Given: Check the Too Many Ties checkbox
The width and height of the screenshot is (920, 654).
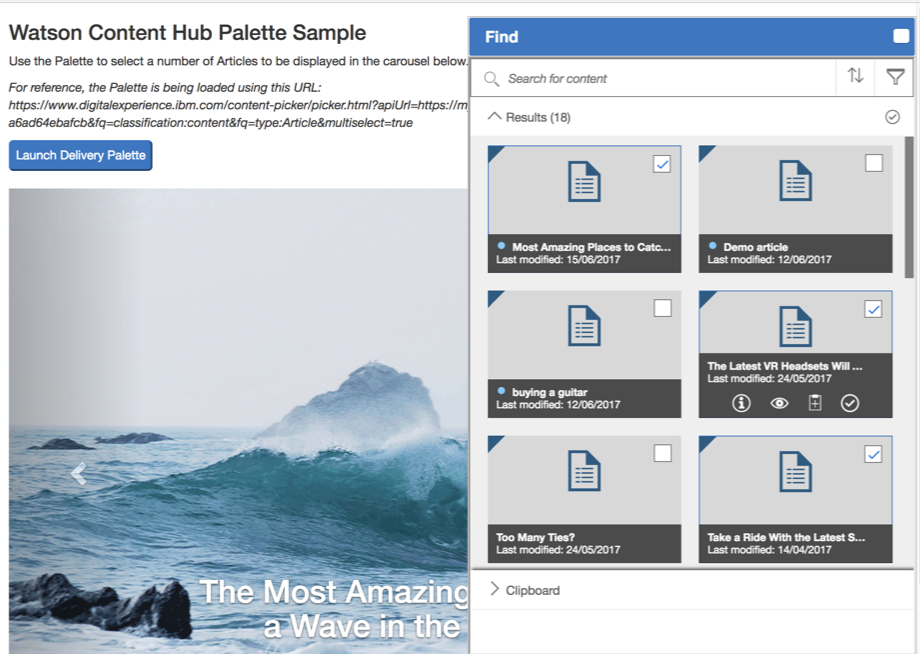Looking at the screenshot, I should [662, 453].
